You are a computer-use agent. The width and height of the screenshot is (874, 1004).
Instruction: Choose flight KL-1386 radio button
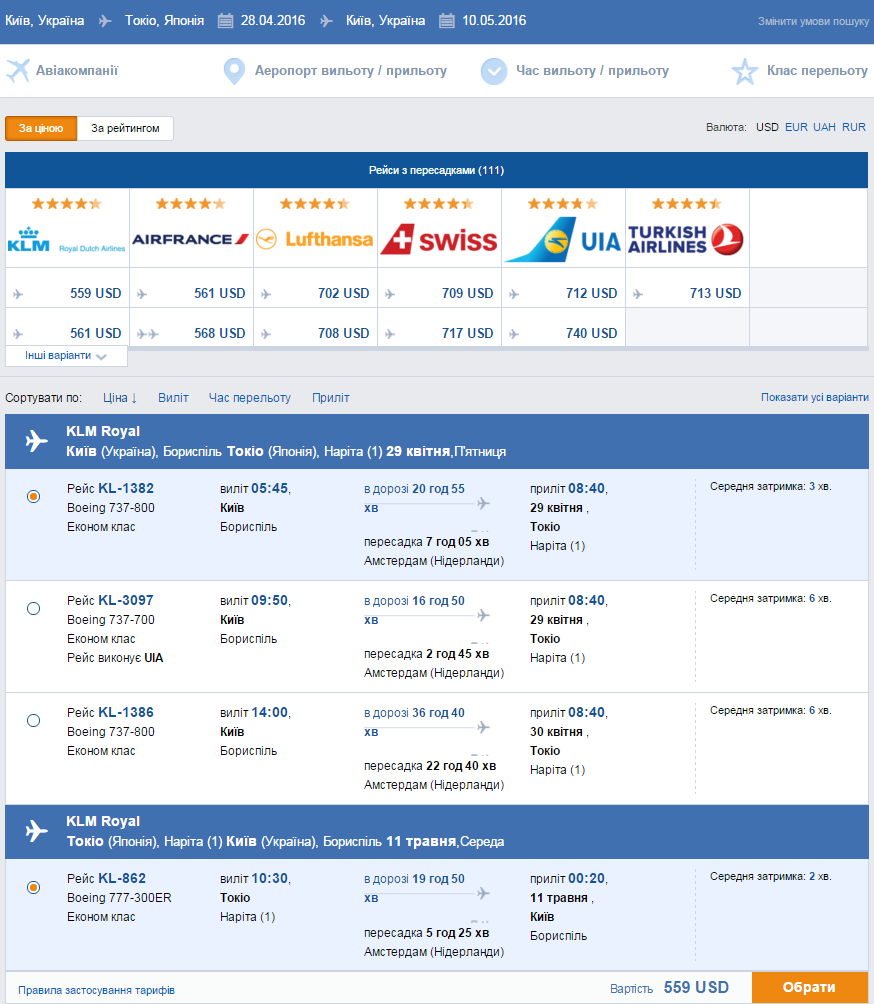point(33,720)
